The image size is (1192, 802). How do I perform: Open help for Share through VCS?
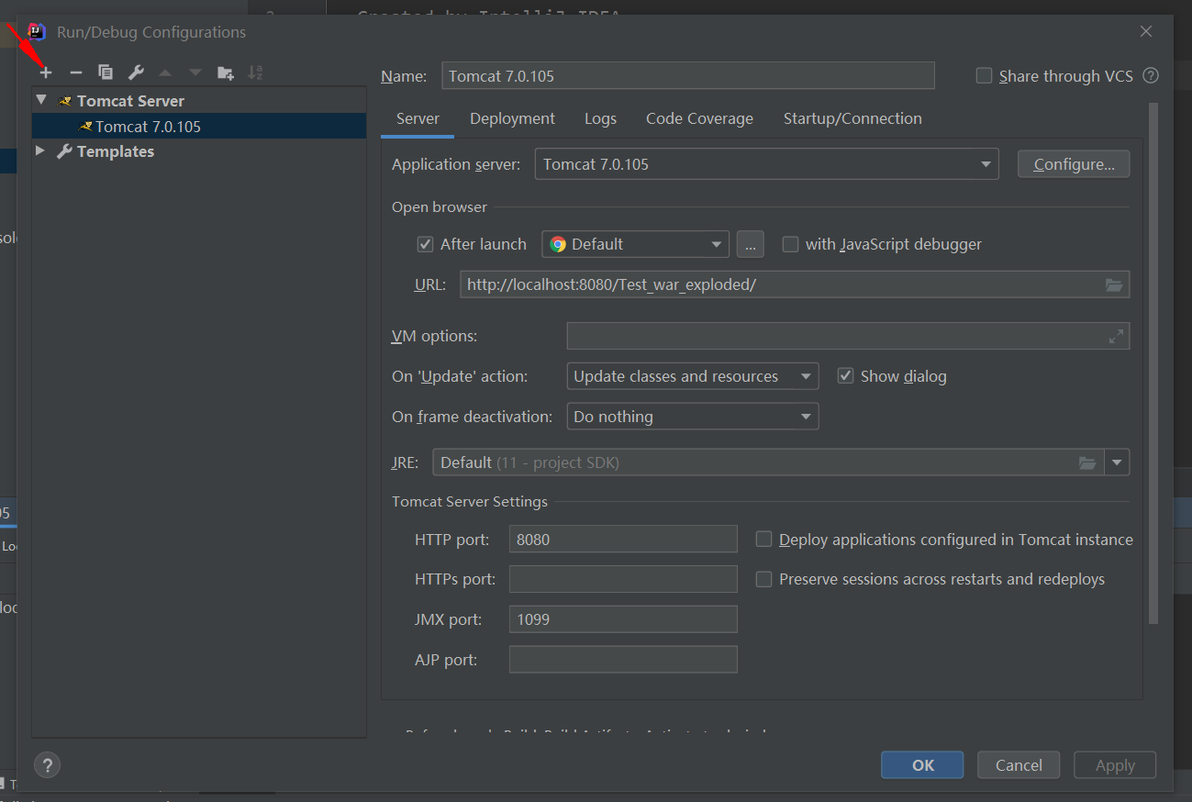point(1151,76)
